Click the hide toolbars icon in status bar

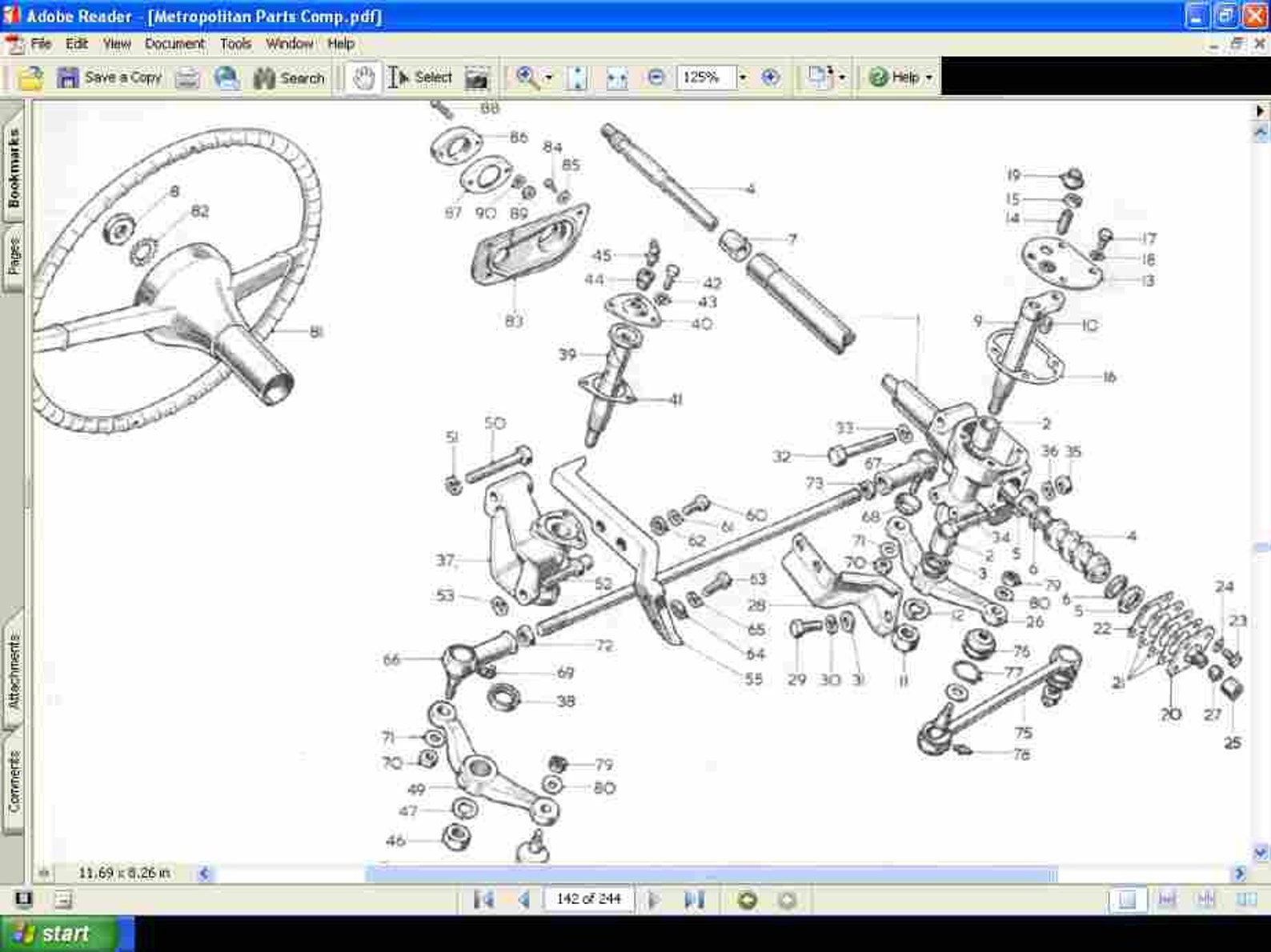click(x=62, y=899)
